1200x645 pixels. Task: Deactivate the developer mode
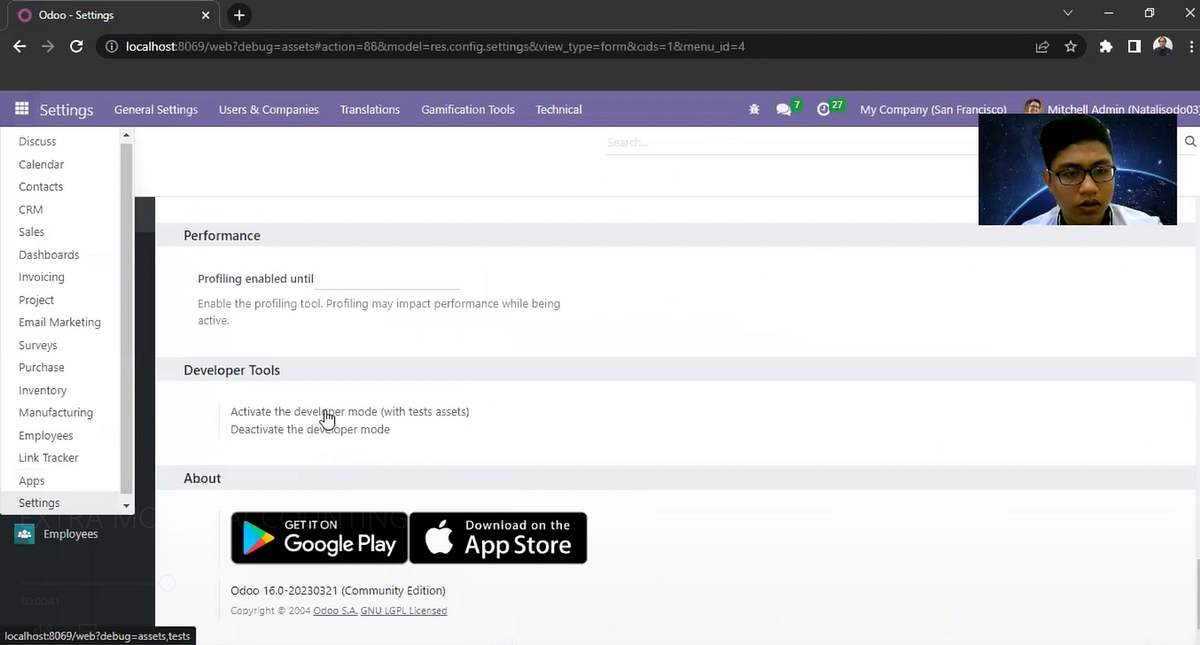click(x=310, y=429)
